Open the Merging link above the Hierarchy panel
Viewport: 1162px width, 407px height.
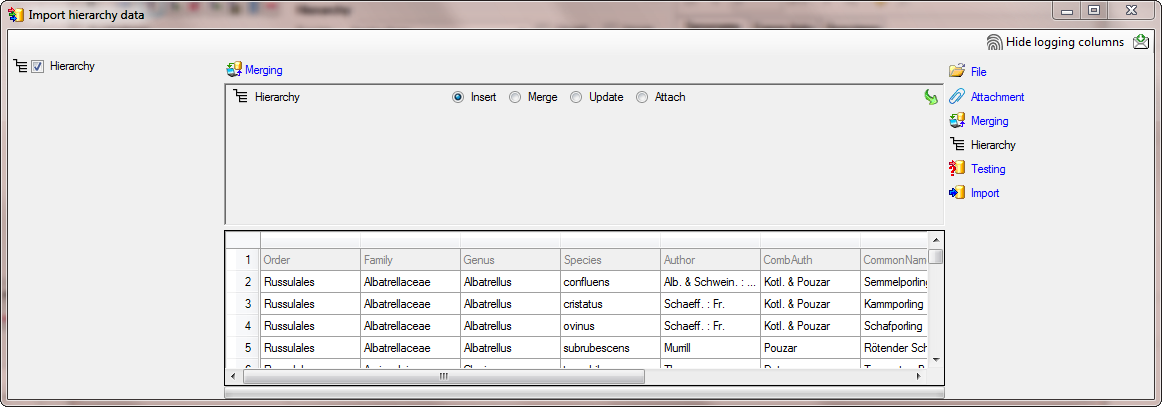263,70
